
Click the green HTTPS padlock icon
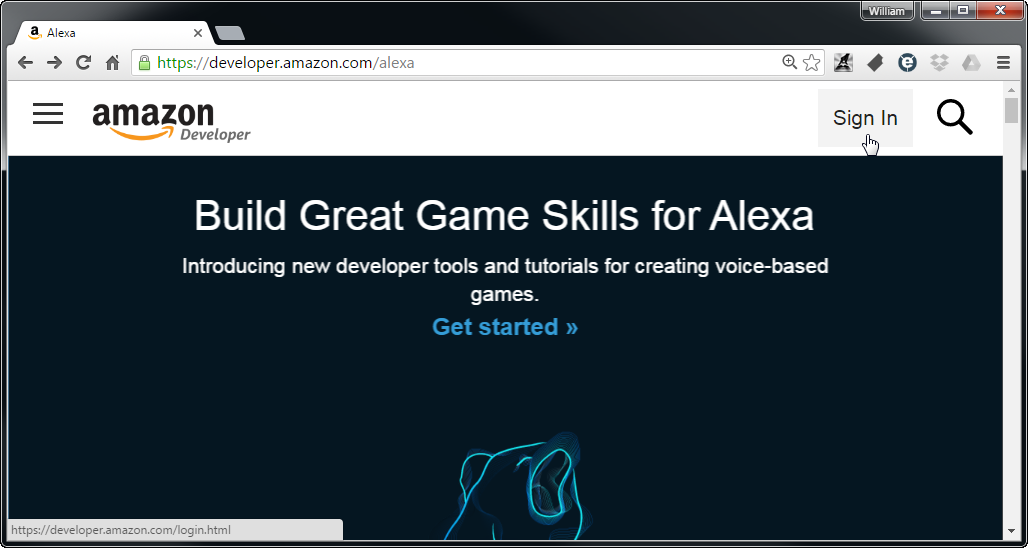point(144,63)
